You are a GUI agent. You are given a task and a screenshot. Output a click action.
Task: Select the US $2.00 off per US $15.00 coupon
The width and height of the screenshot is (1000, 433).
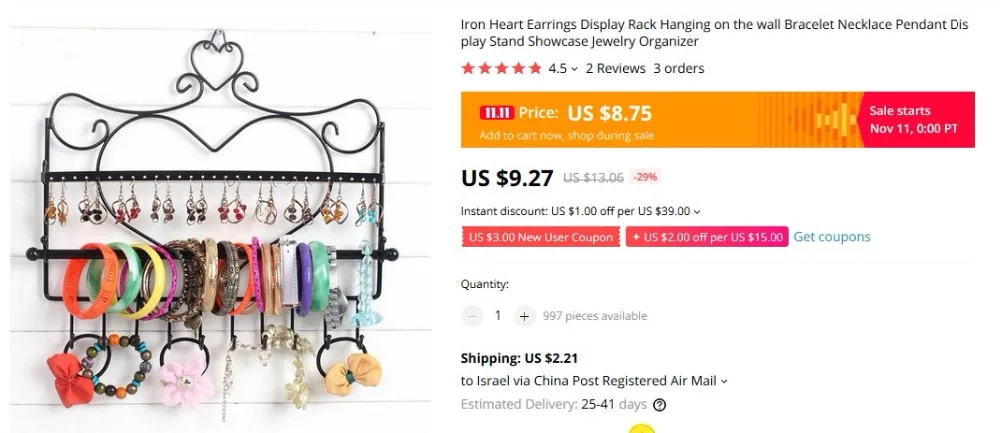point(707,237)
